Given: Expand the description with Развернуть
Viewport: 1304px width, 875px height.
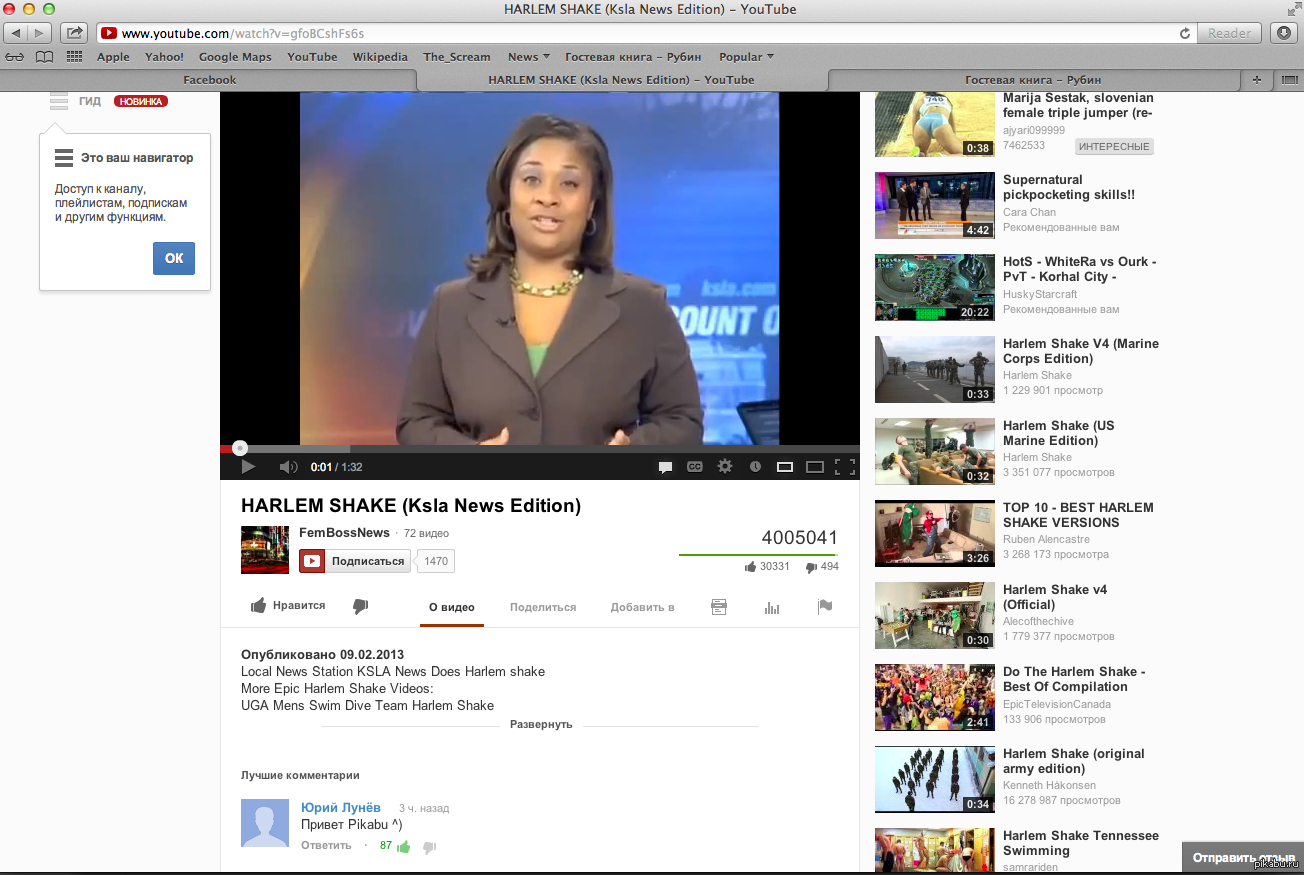Looking at the screenshot, I should 540,724.
